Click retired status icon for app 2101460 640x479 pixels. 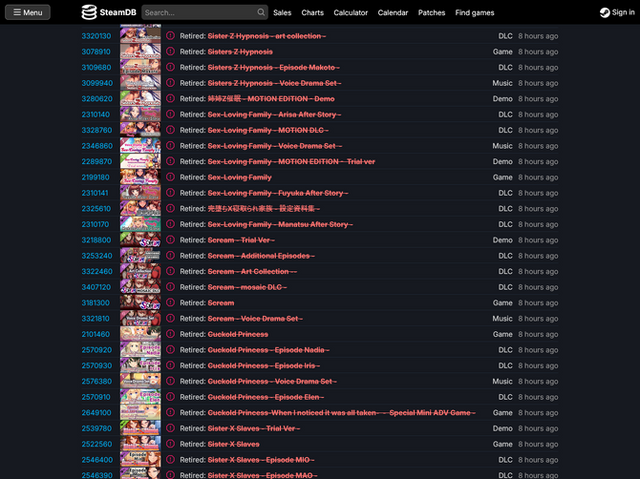tap(170, 334)
